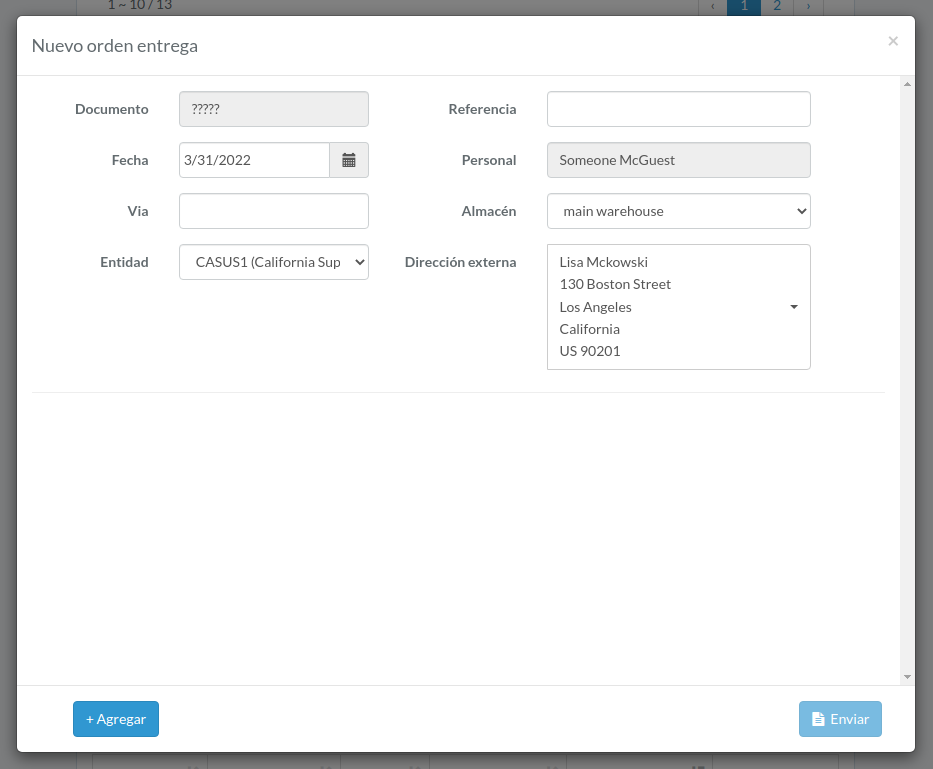Viewport: 933px width, 769px height.
Task: Open the Fecha calendar date picker
Action: coord(349,160)
